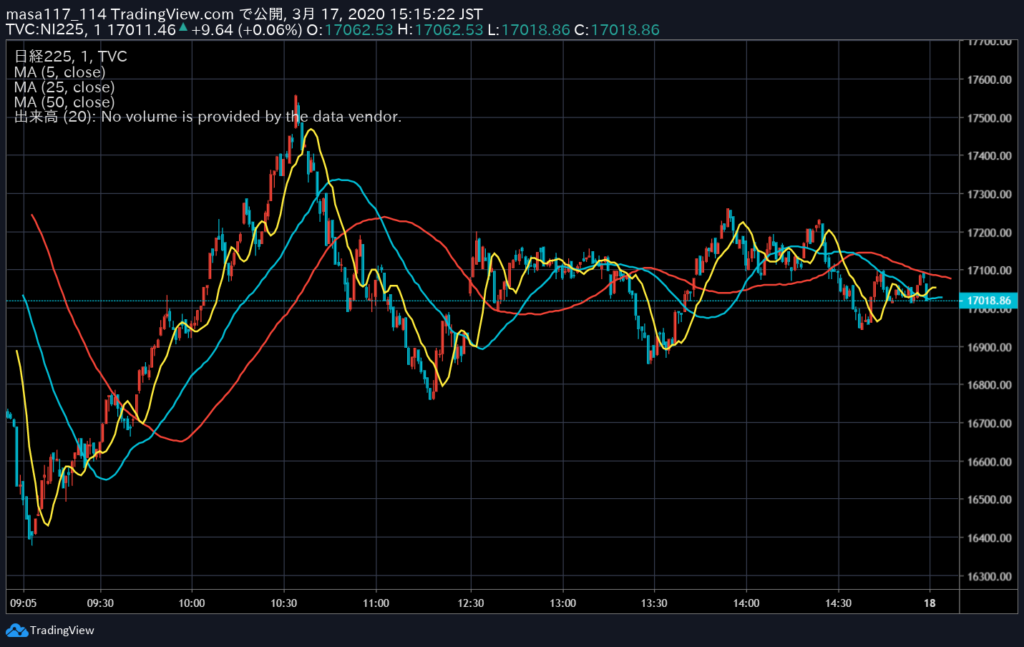Screen dimensions: 1024x647
Task: Click the 18 date label on time axis
Action: point(929,603)
